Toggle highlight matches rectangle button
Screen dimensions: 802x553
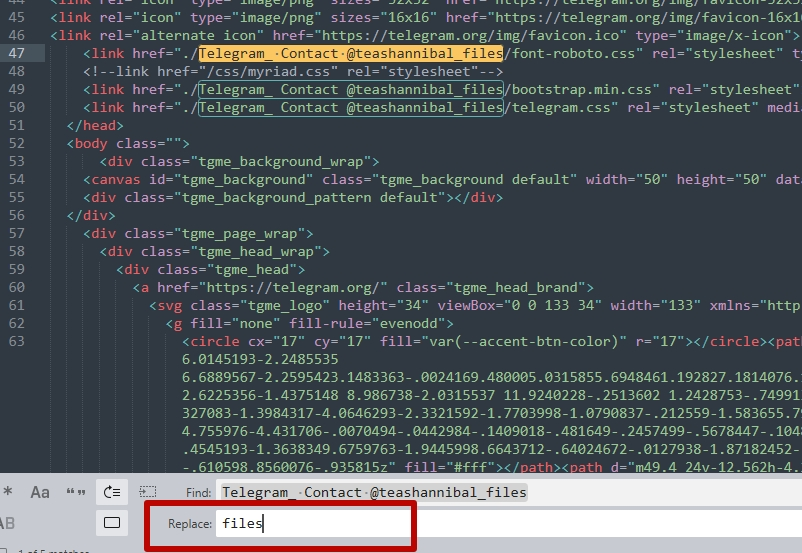pos(112,523)
